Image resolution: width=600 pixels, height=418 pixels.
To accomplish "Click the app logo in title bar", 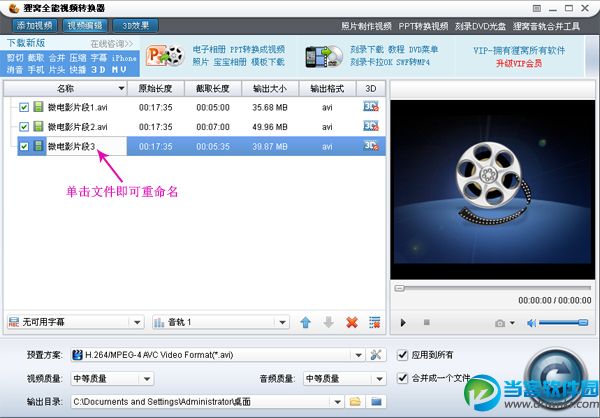I will pyautogui.click(x=13, y=8).
